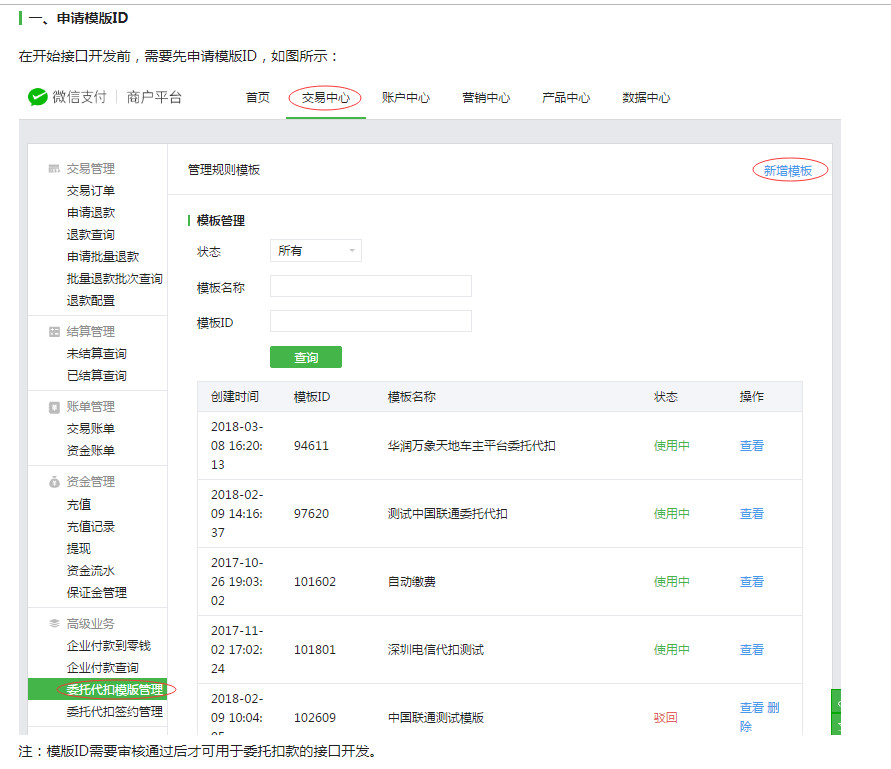This screenshot has height=769, width=891.
Task: Switch to the 账户中心 tab
Action: point(406,98)
